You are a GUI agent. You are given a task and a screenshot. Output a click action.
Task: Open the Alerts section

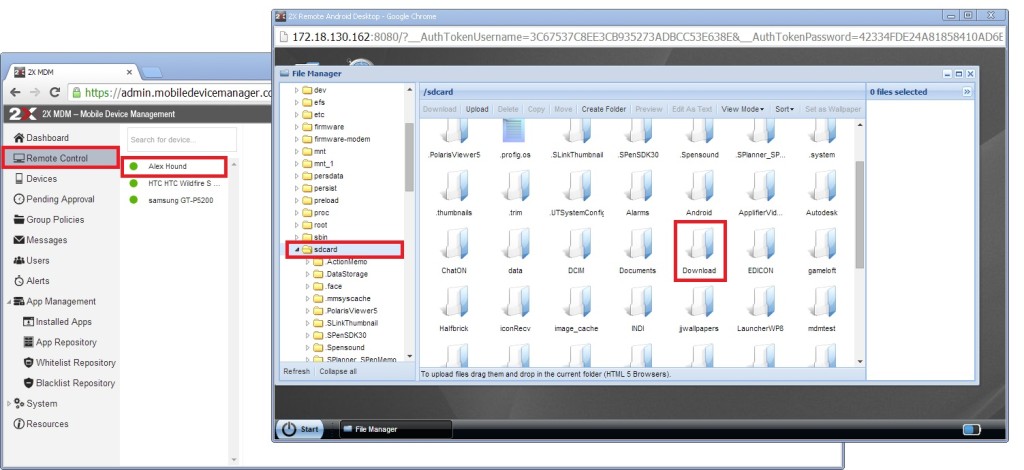pos(32,281)
